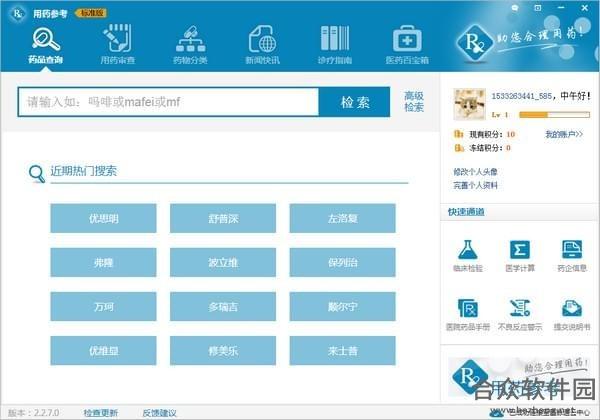Screen dimensions: 600x420
Task: Click the 冻结积分 coin icon
Action: tap(458, 148)
